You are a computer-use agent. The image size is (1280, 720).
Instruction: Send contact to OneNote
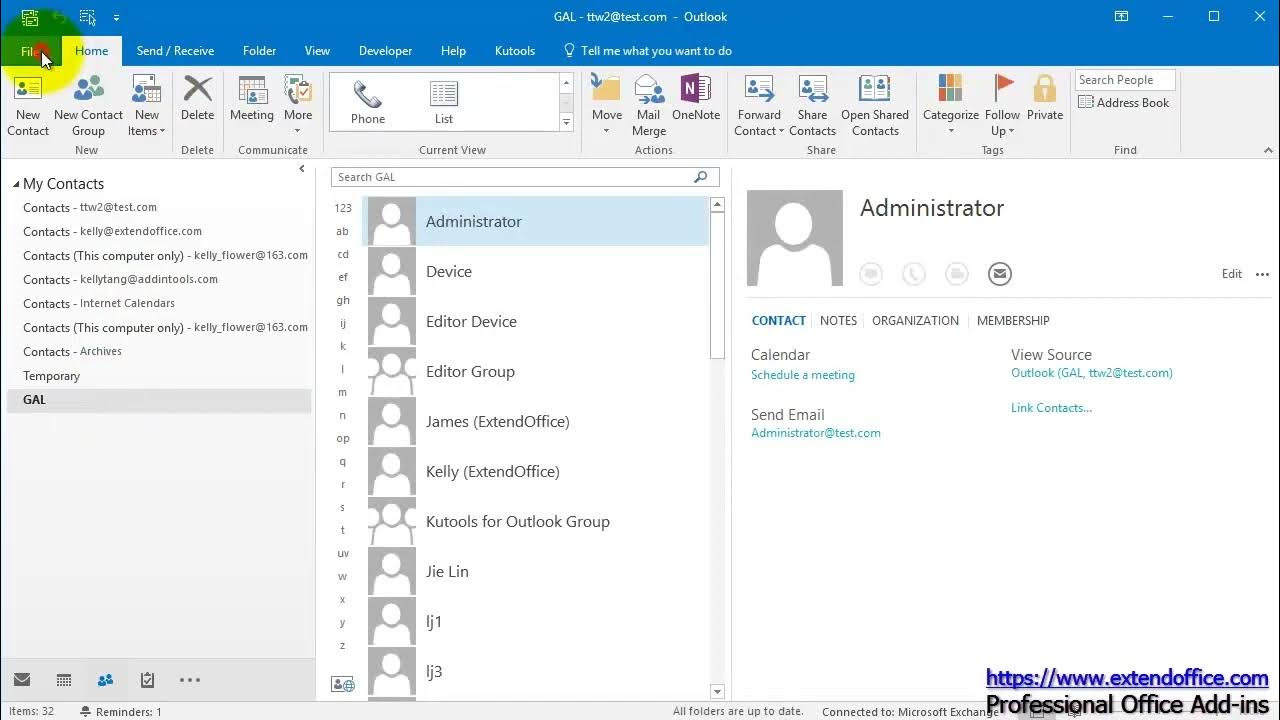(696, 98)
